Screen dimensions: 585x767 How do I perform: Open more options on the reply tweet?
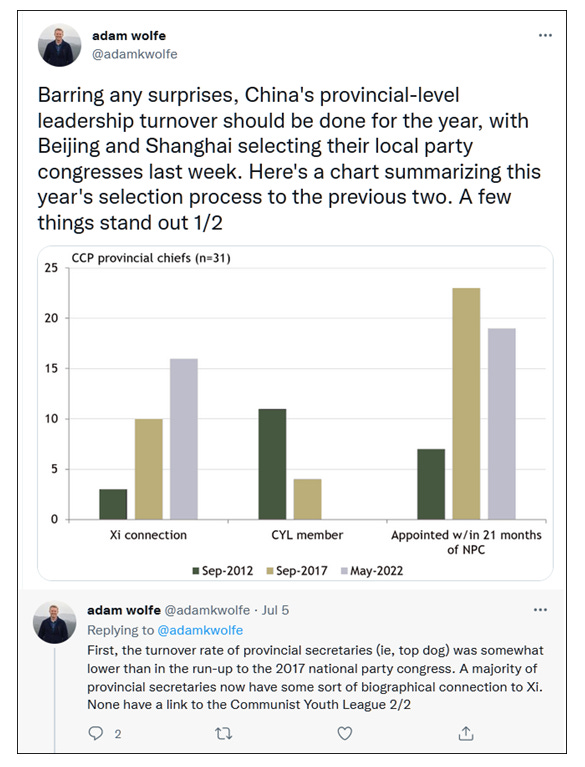[540, 609]
